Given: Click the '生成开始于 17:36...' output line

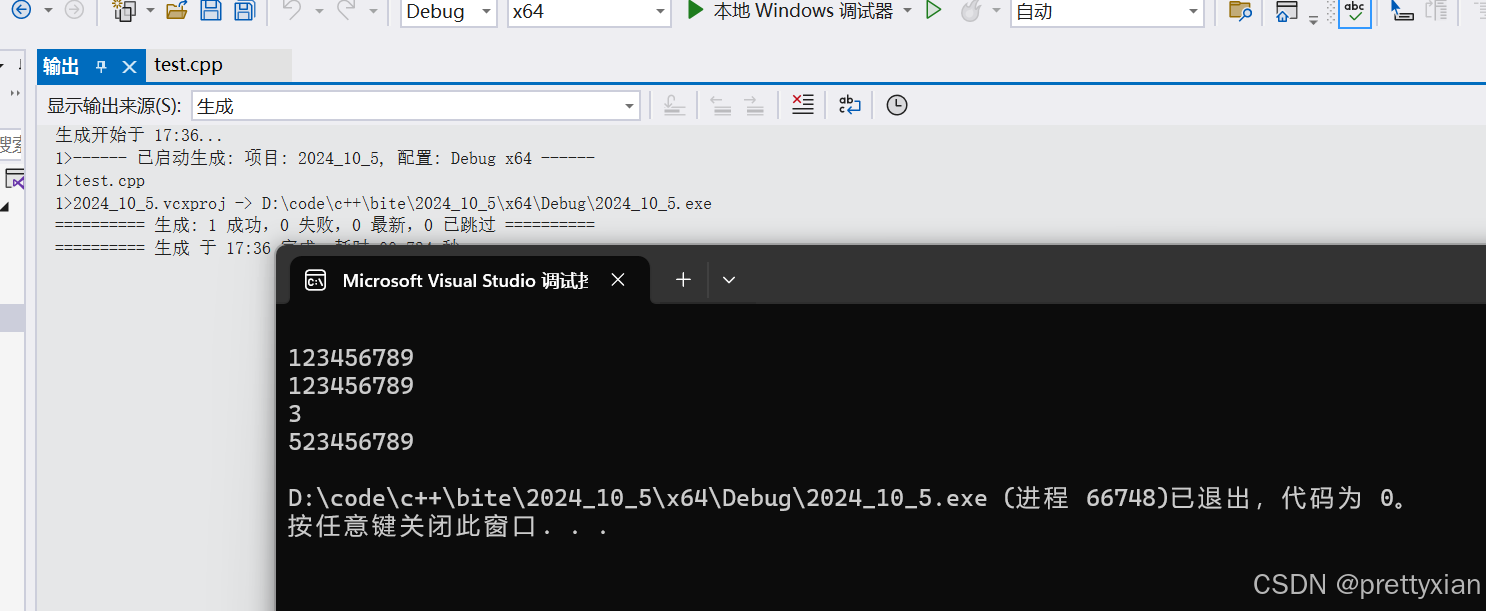Looking at the screenshot, I should coord(139,135).
